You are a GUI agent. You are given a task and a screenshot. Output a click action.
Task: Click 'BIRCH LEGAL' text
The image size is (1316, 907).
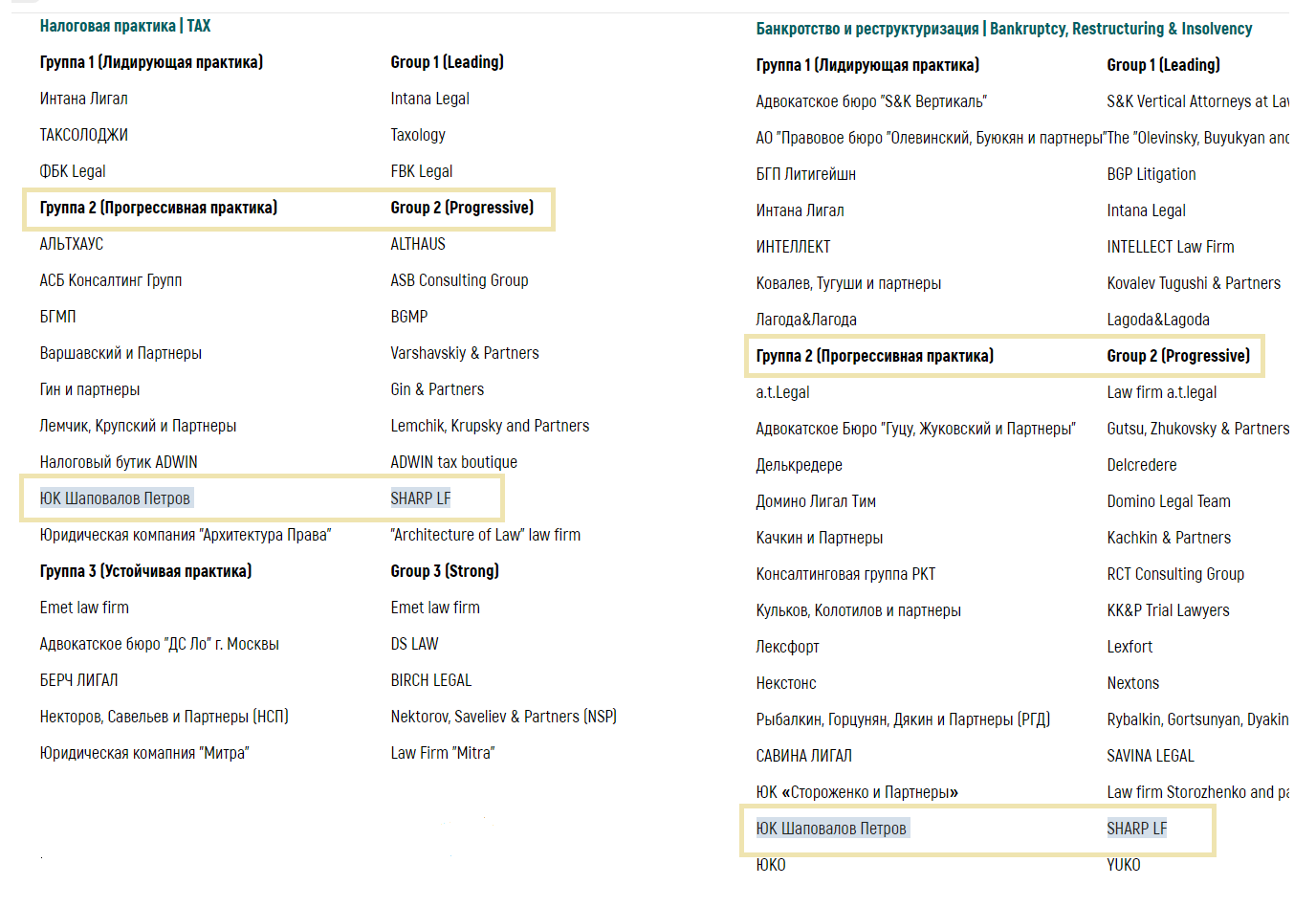pyautogui.click(x=431, y=680)
